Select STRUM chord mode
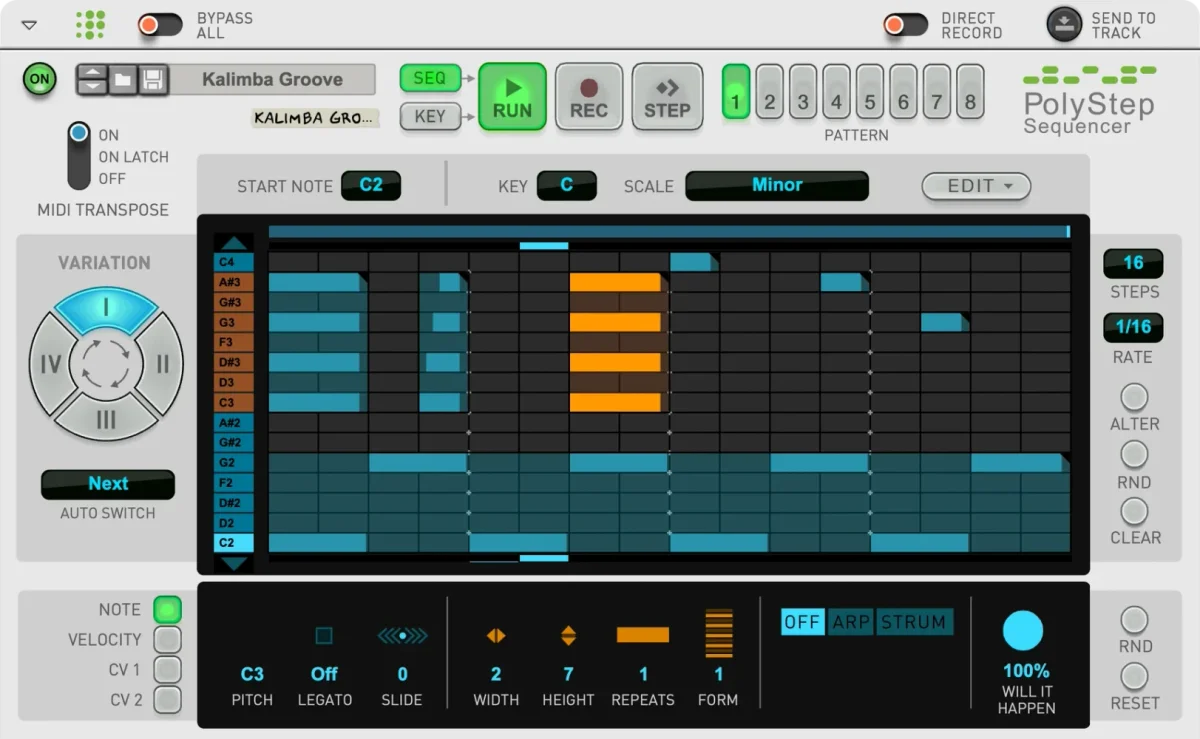1200x739 pixels. [x=914, y=622]
